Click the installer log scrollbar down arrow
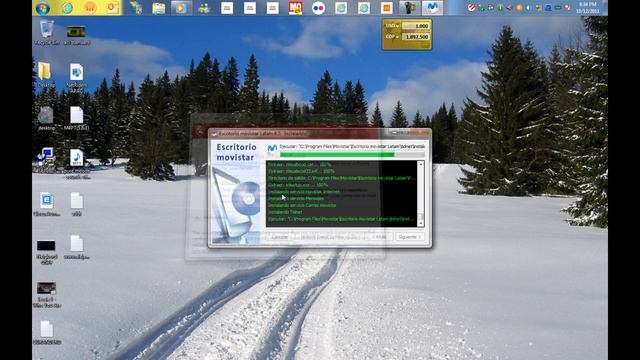The height and width of the screenshot is (360, 640). [420, 223]
